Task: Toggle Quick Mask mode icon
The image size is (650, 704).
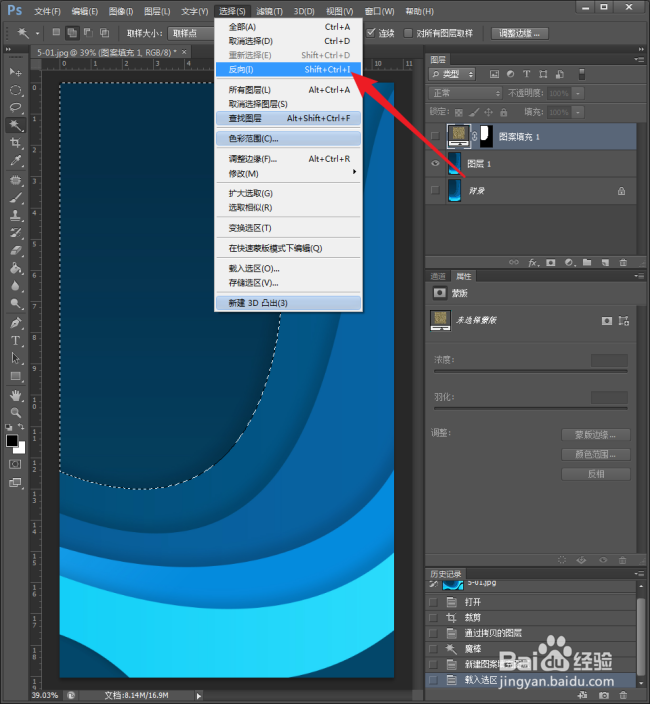Action: [15, 464]
